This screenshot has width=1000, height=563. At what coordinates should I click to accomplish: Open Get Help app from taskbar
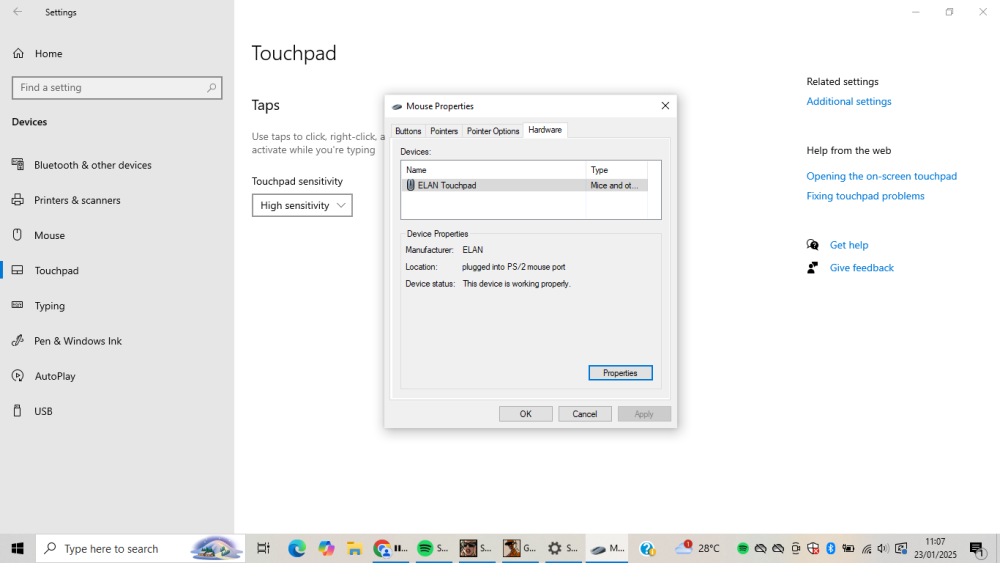[x=647, y=548]
